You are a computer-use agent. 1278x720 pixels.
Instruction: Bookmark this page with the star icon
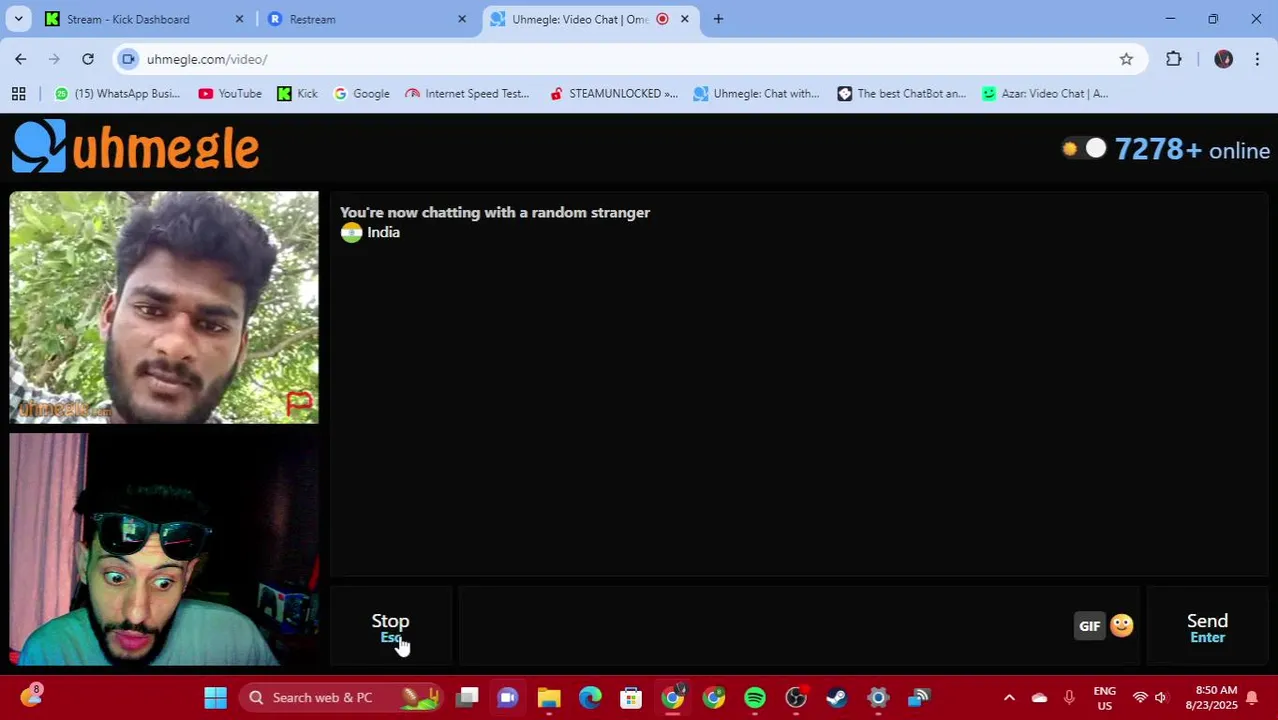coord(1126,59)
